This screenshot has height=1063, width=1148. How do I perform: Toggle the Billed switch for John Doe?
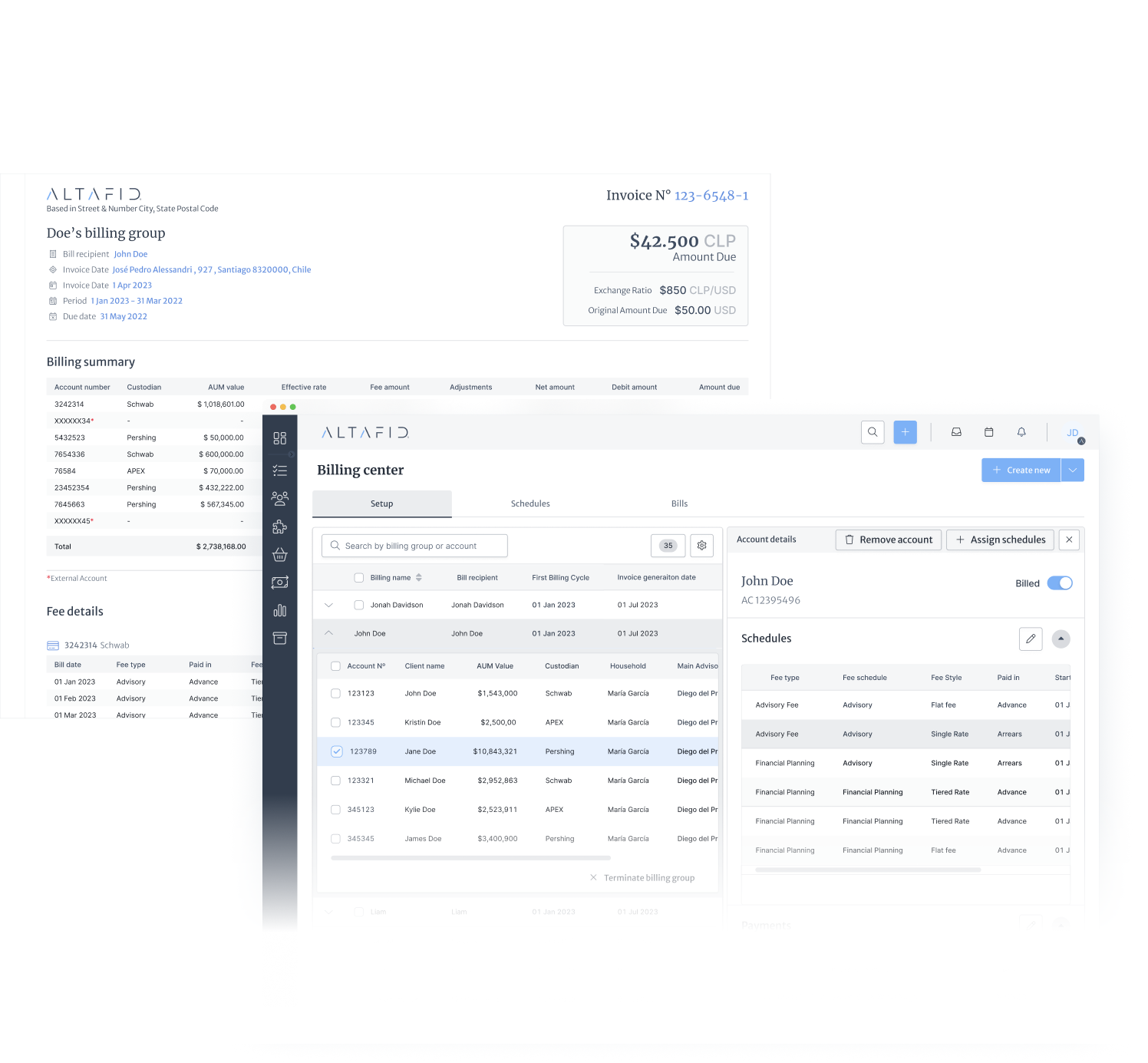point(1060,583)
